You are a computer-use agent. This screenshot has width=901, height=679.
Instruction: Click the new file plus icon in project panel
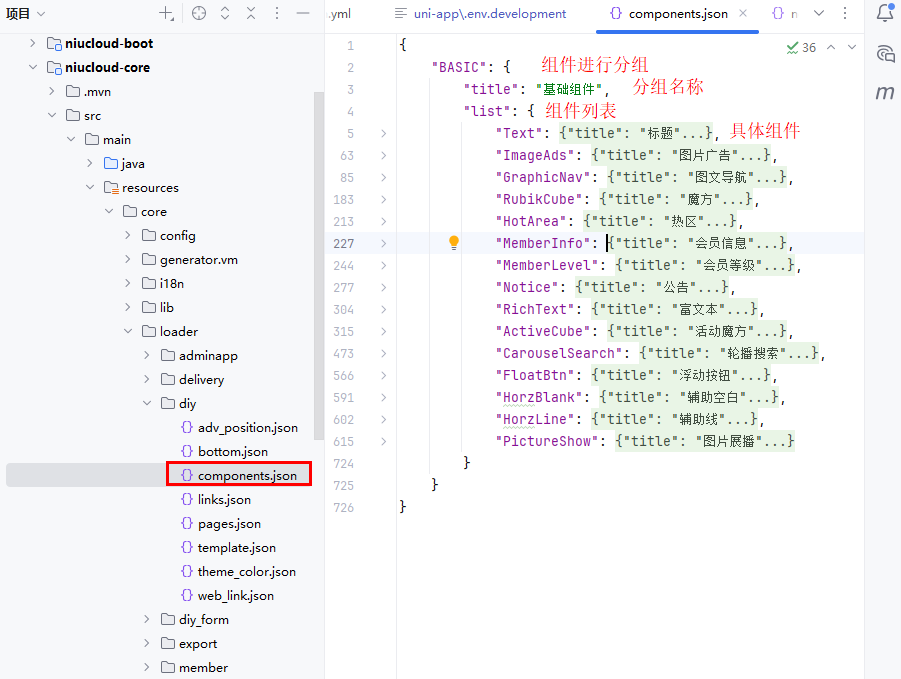pyautogui.click(x=166, y=13)
